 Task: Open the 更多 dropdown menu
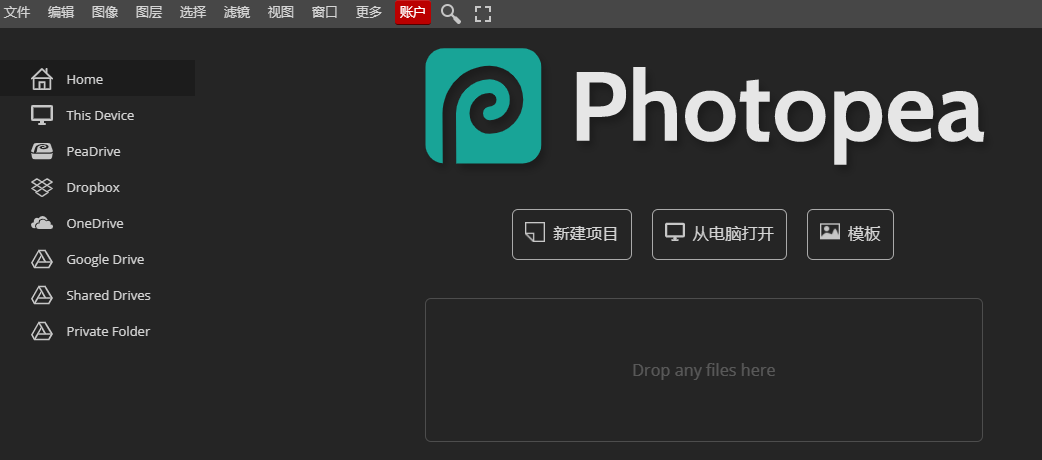369,12
